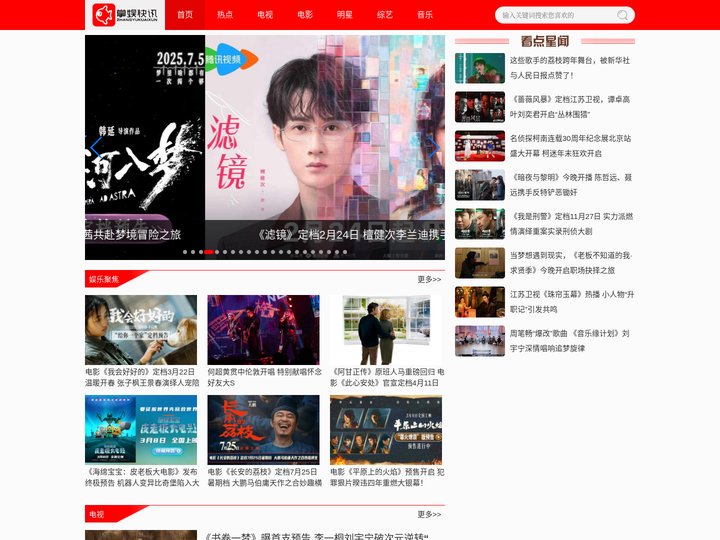The height and width of the screenshot is (540, 720).
Task: Open 《阿甘正传》原班人马重磅回归 article link
Action: tap(387, 377)
